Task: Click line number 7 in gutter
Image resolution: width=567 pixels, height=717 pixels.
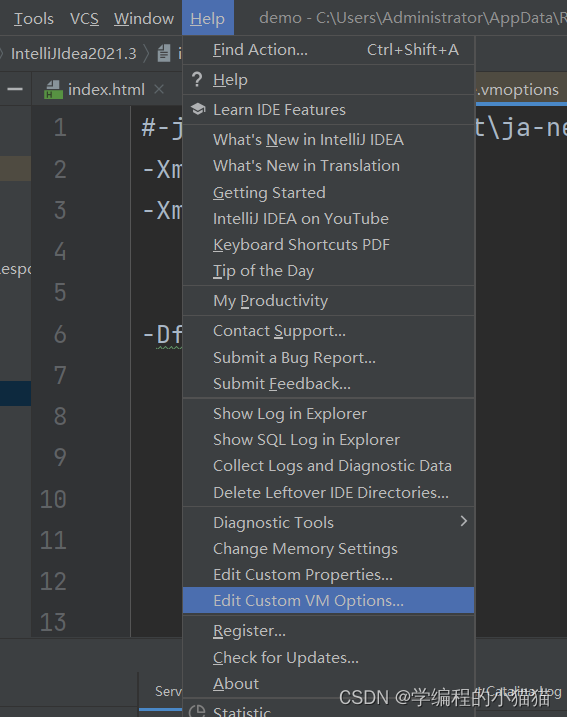Action: (60, 375)
